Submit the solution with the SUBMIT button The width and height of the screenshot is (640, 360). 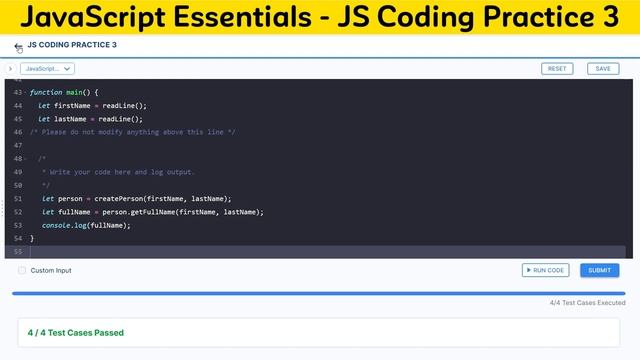coord(600,270)
